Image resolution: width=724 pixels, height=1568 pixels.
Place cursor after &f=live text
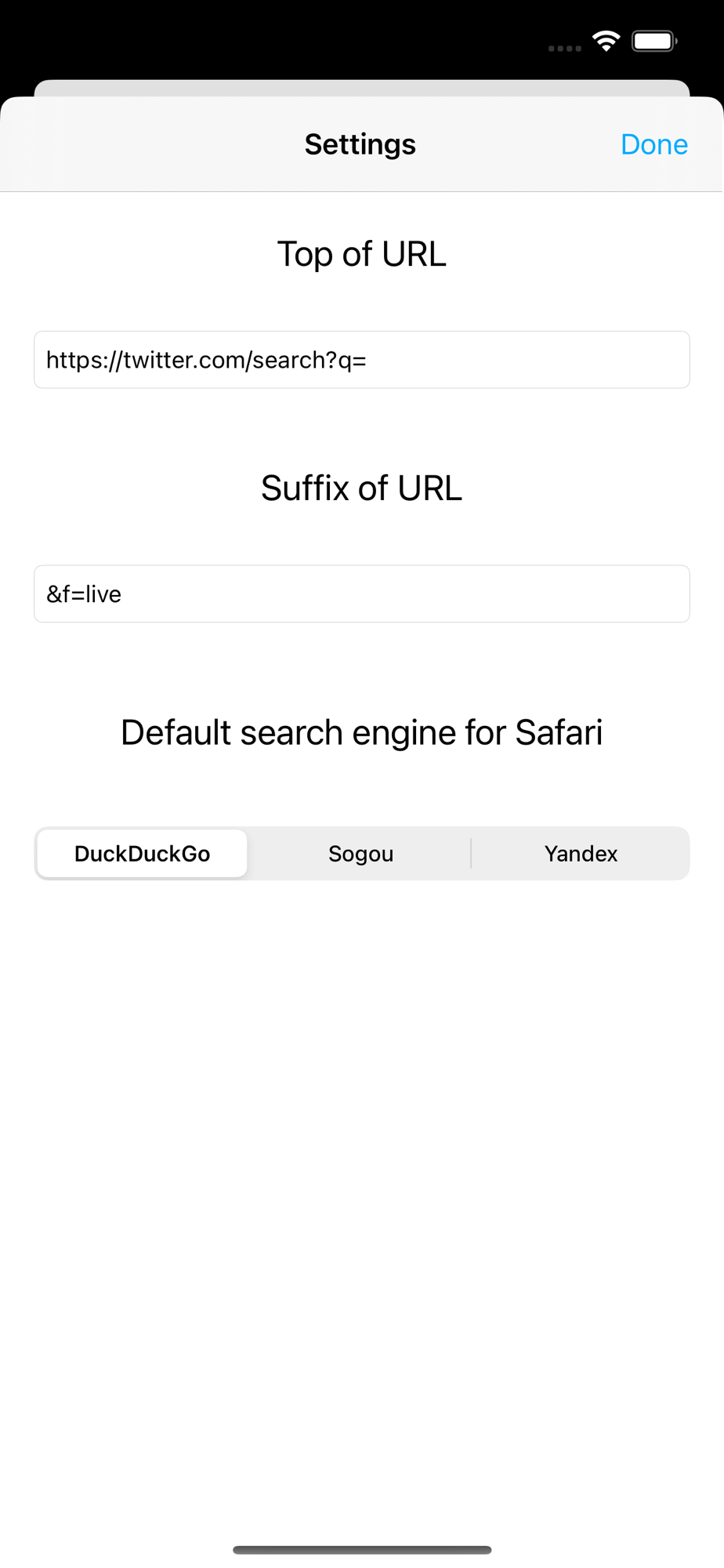pos(123,594)
